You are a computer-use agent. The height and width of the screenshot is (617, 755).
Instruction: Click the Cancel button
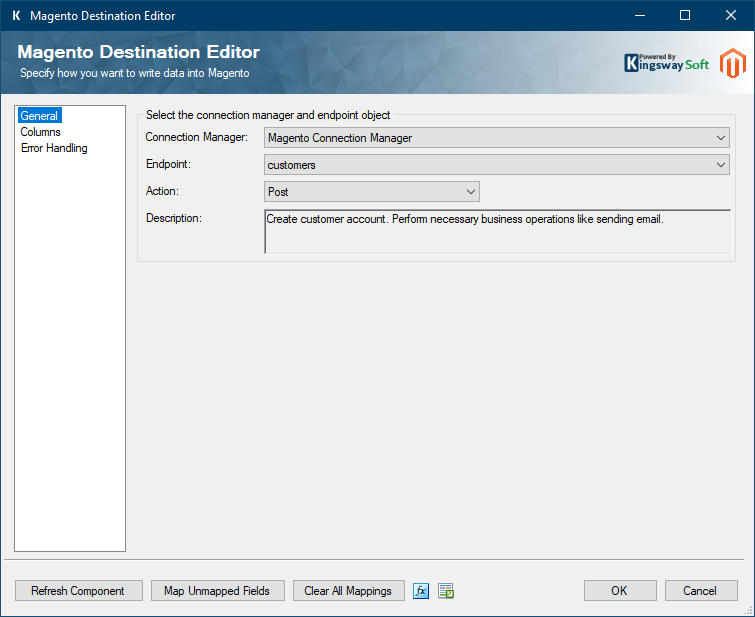pos(701,591)
